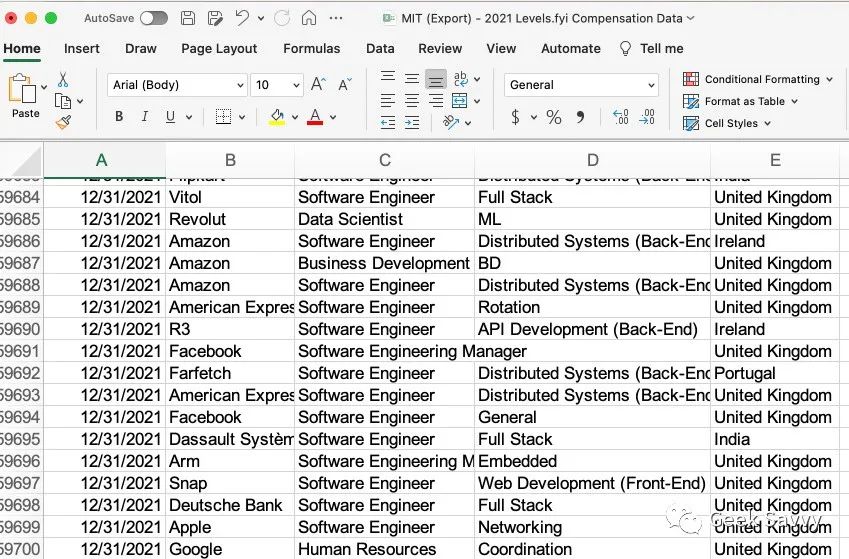This screenshot has height=559, width=849.
Task: Click the Home house icon in title bar
Action: click(309, 18)
